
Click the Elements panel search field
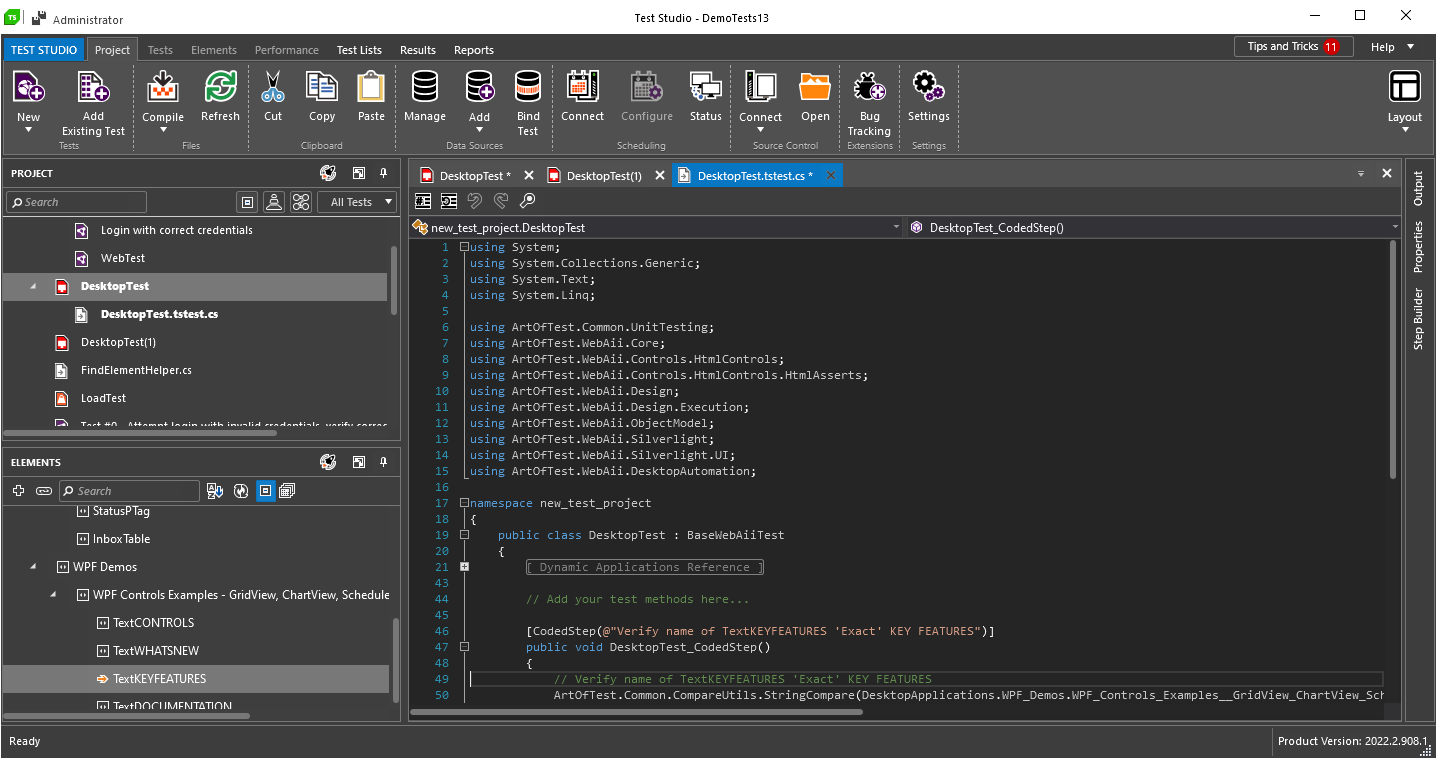coord(129,491)
